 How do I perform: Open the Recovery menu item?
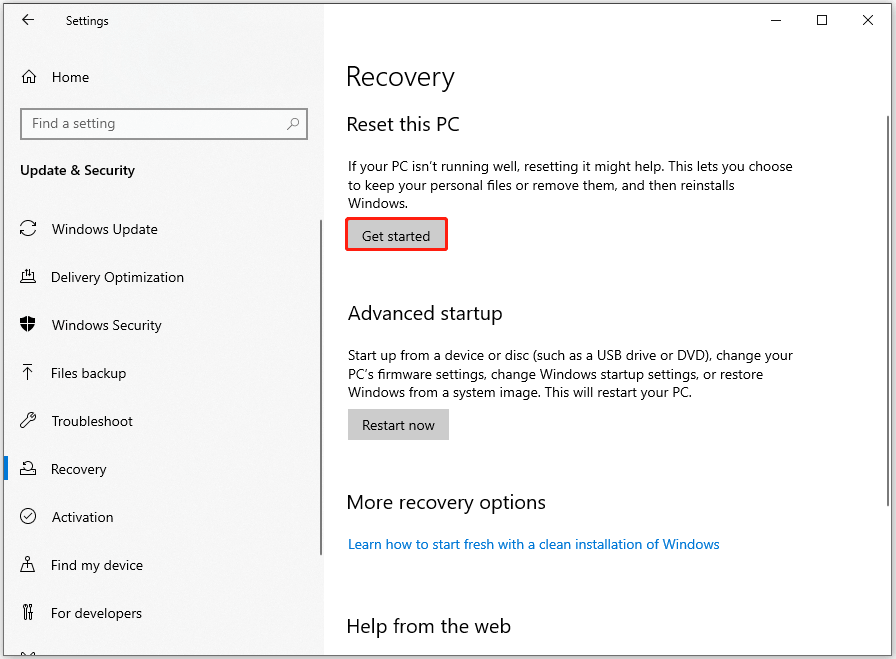[x=78, y=469]
